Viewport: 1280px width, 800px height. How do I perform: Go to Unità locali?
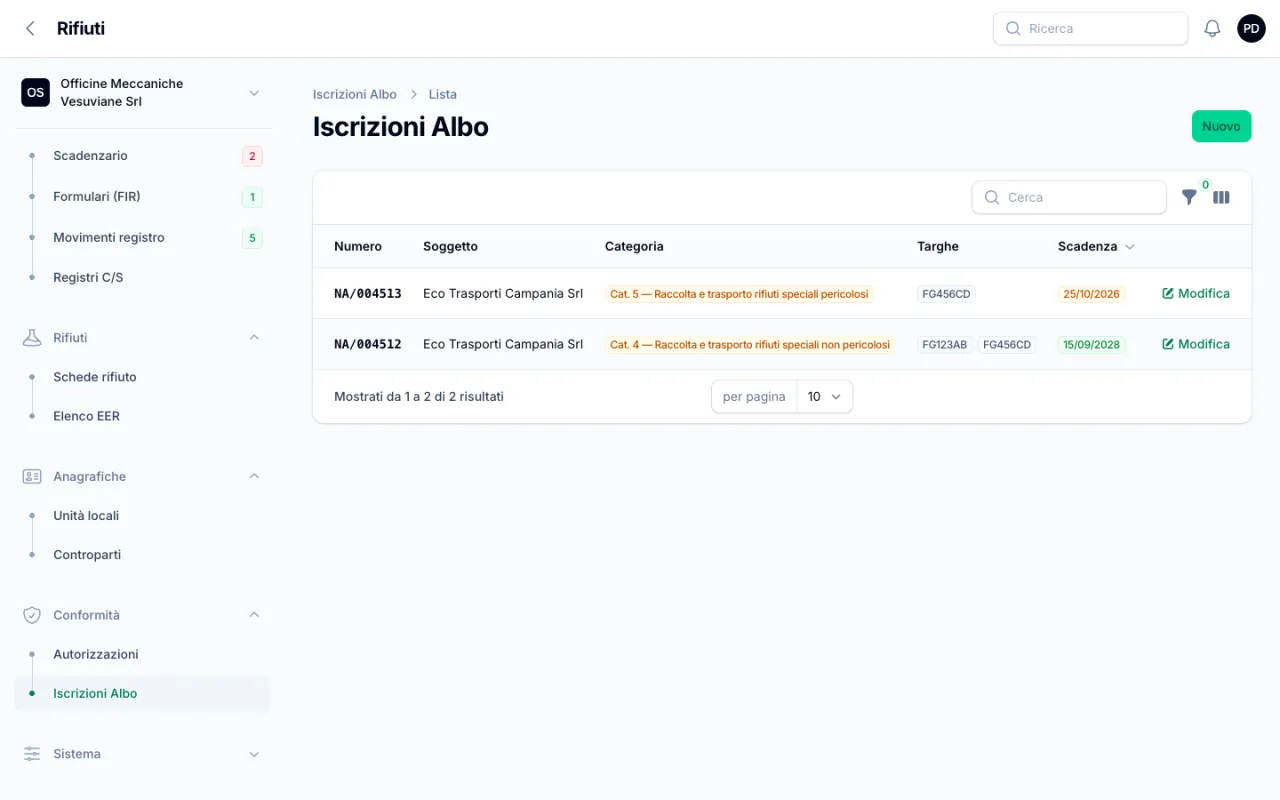(142, 516)
